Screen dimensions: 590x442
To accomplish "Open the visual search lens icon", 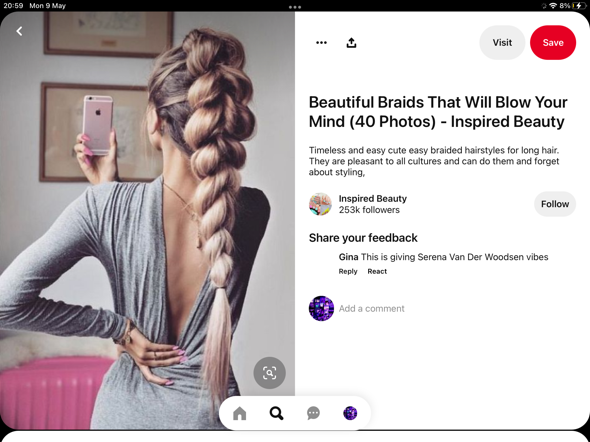I will click(269, 373).
